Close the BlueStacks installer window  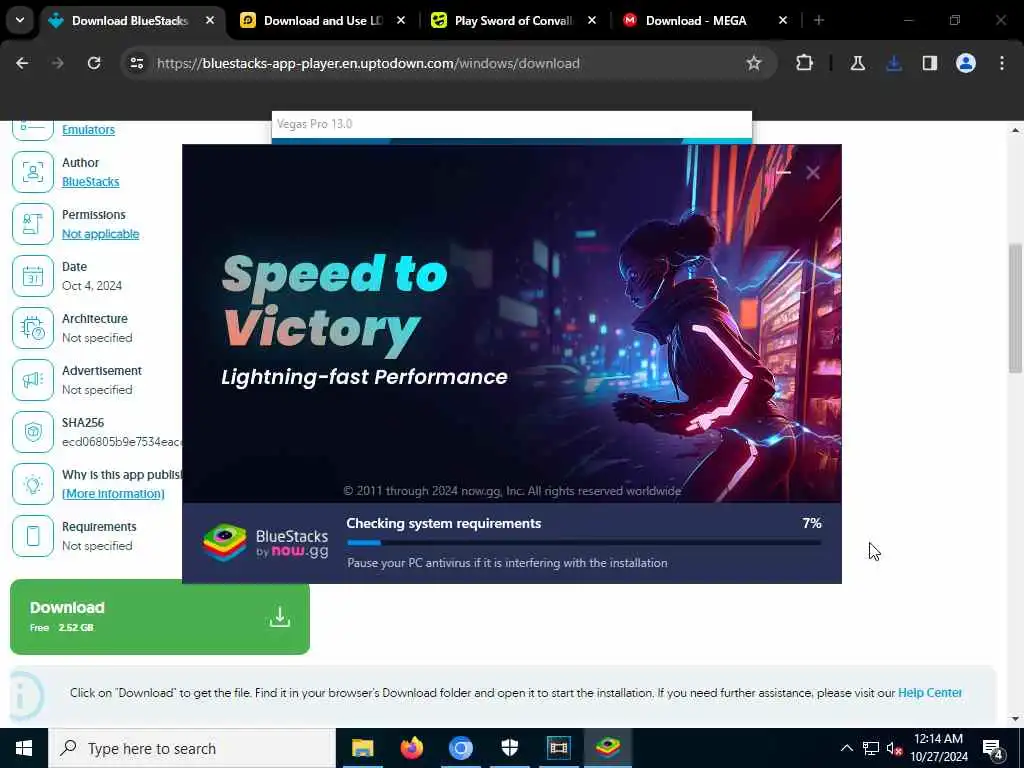click(x=812, y=172)
